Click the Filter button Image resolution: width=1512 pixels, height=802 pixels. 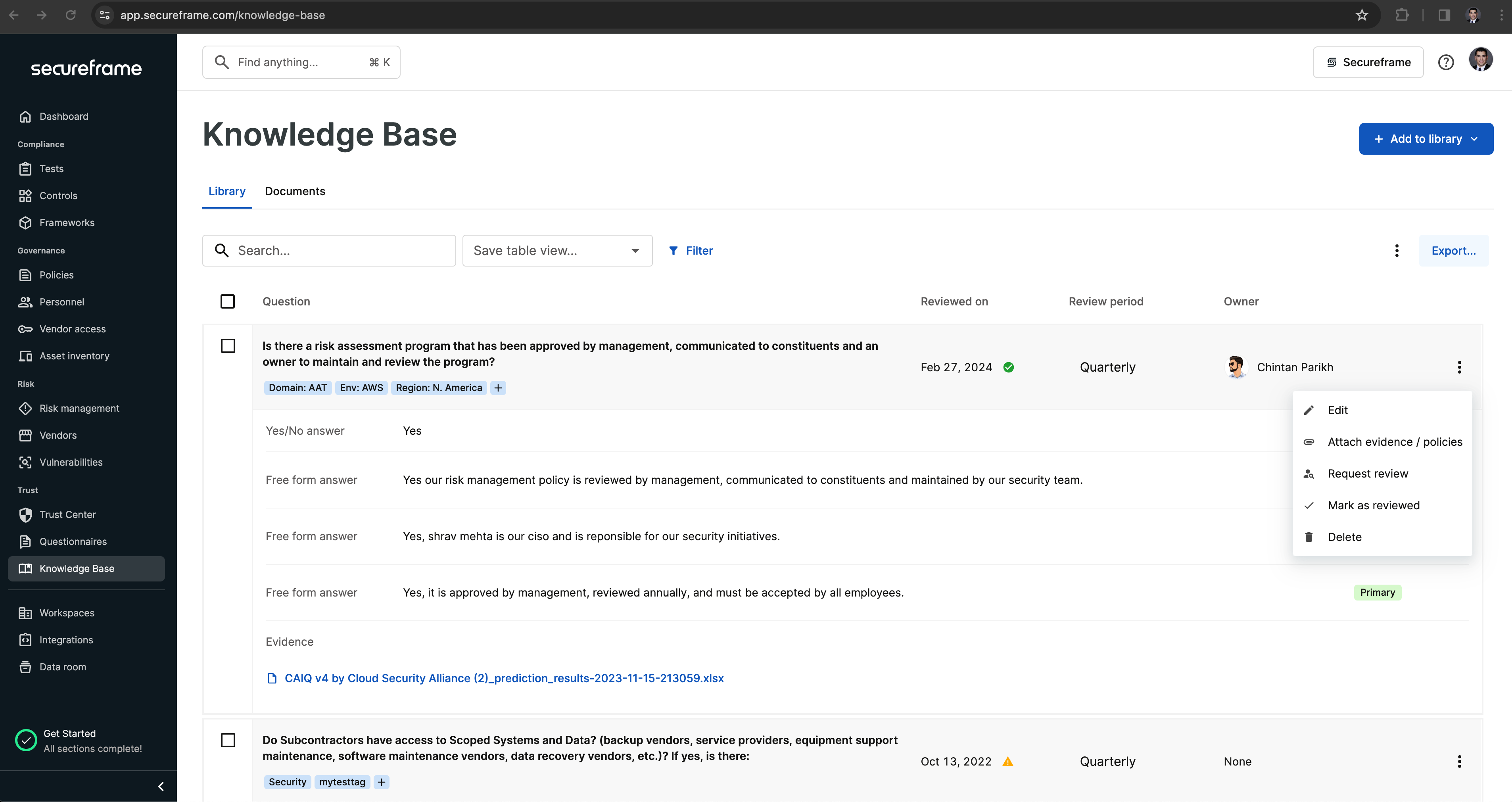coord(691,251)
